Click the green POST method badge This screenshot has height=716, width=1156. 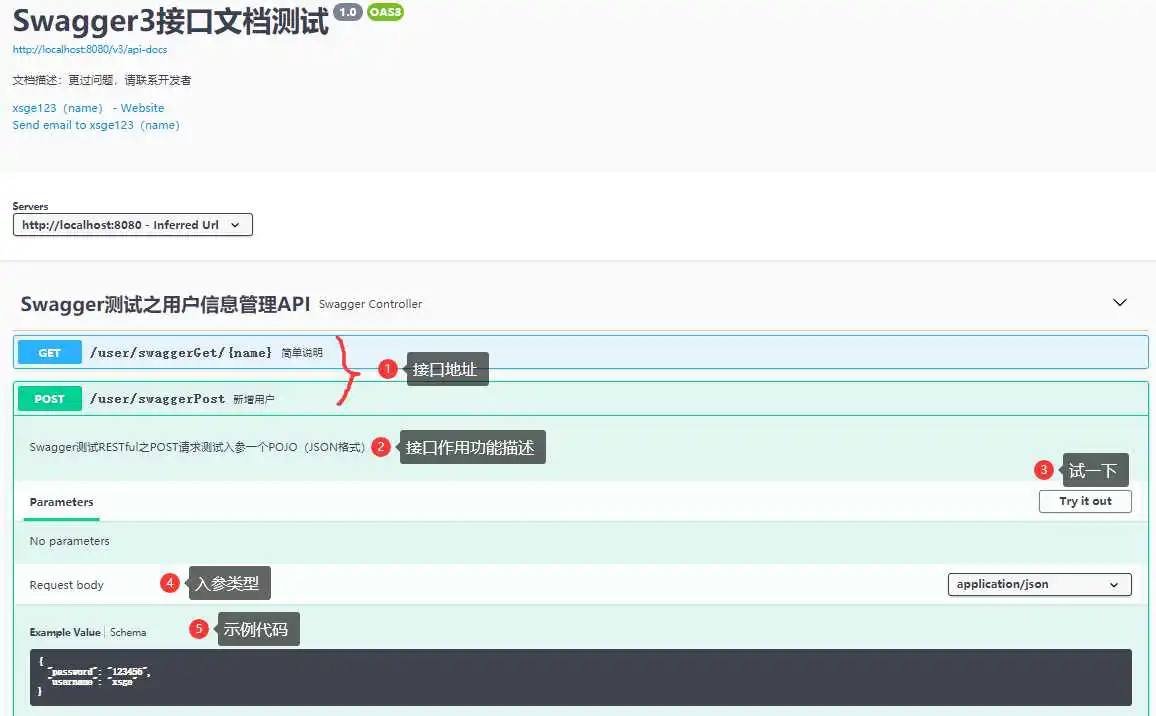(49, 399)
